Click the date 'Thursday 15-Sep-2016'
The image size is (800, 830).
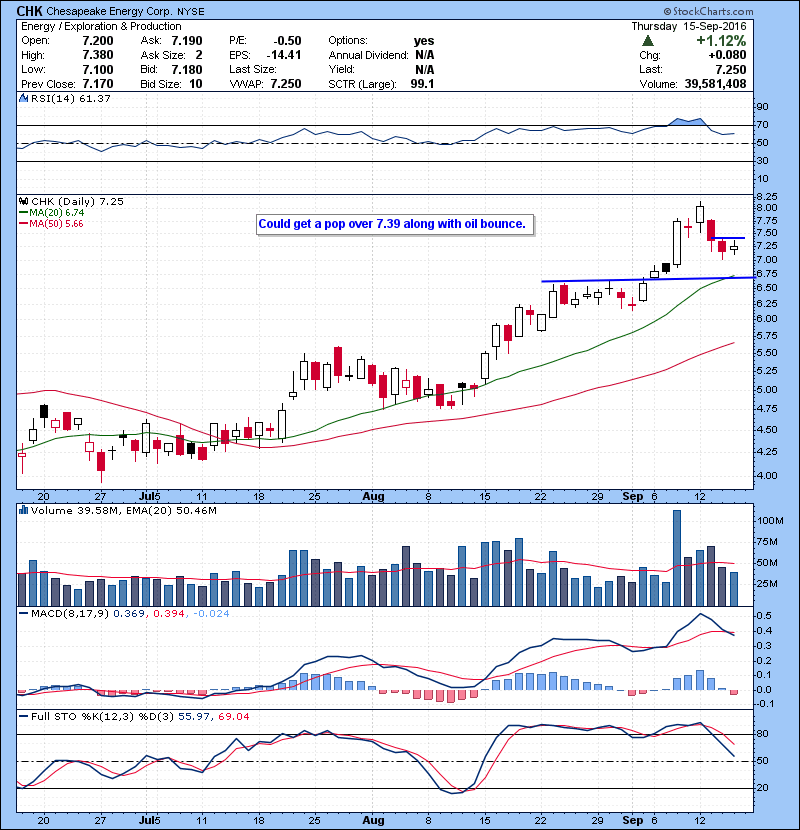(689, 26)
